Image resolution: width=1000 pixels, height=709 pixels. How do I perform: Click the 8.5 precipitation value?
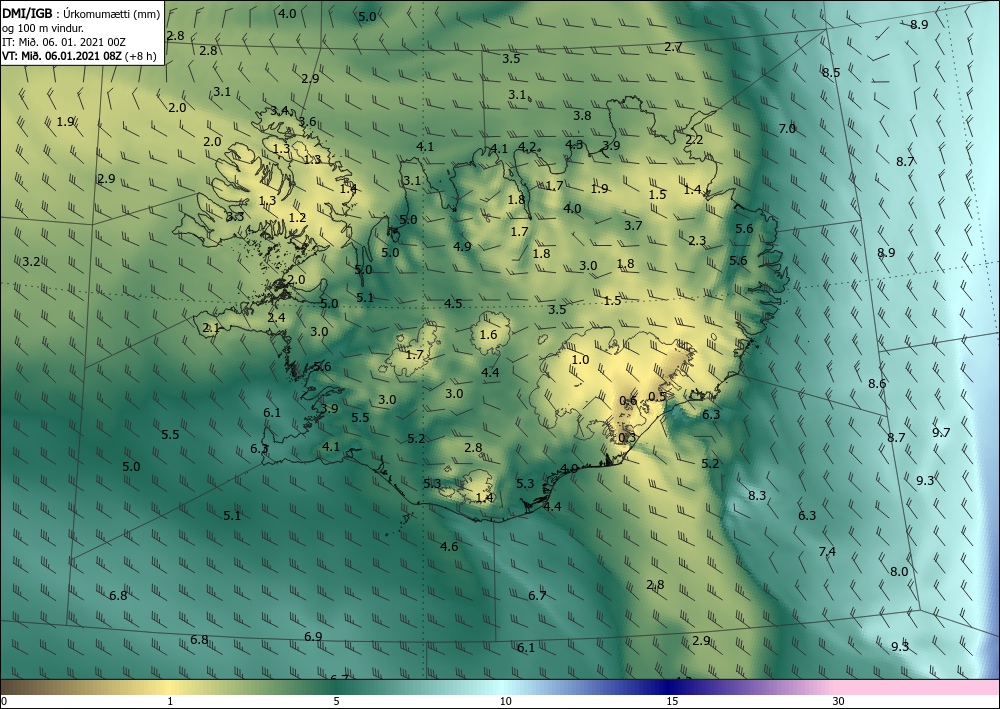pyautogui.click(x=831, y=73)
